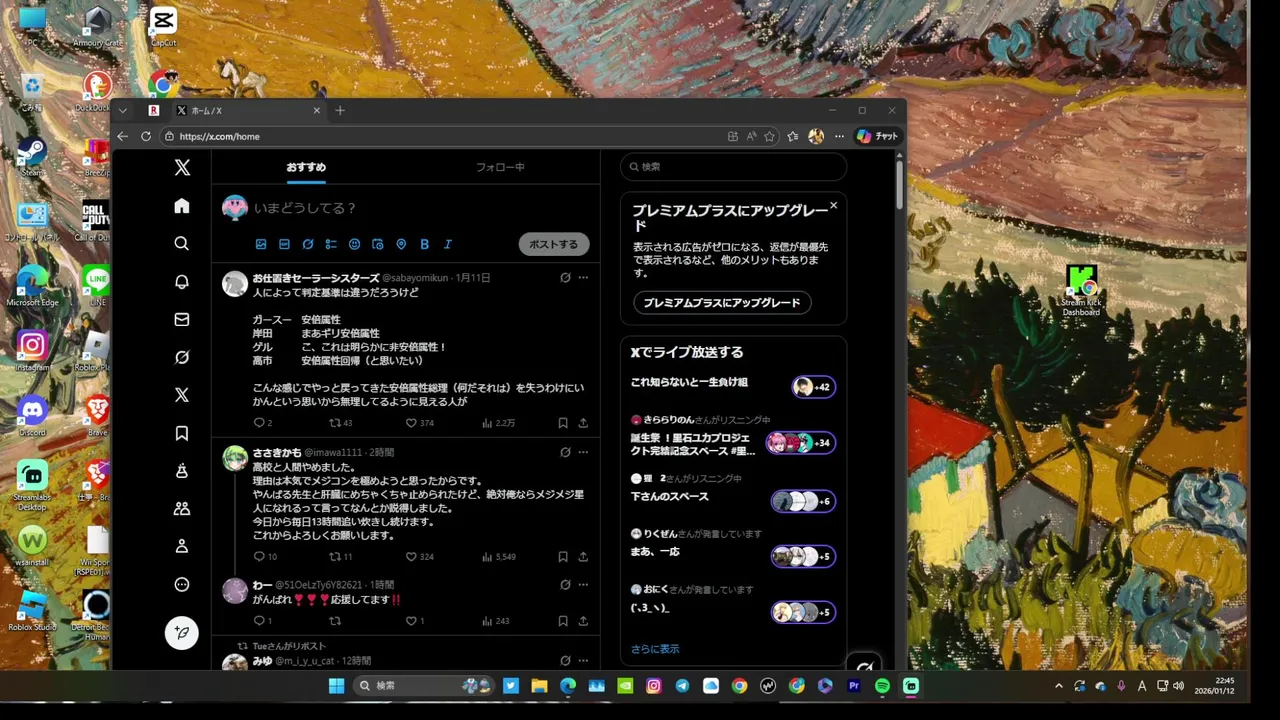The height and width of the screenshot is (720, 1280).
Task: Apply bold formatting in composer
Action: pyautogui.click(x=424, y=244)
